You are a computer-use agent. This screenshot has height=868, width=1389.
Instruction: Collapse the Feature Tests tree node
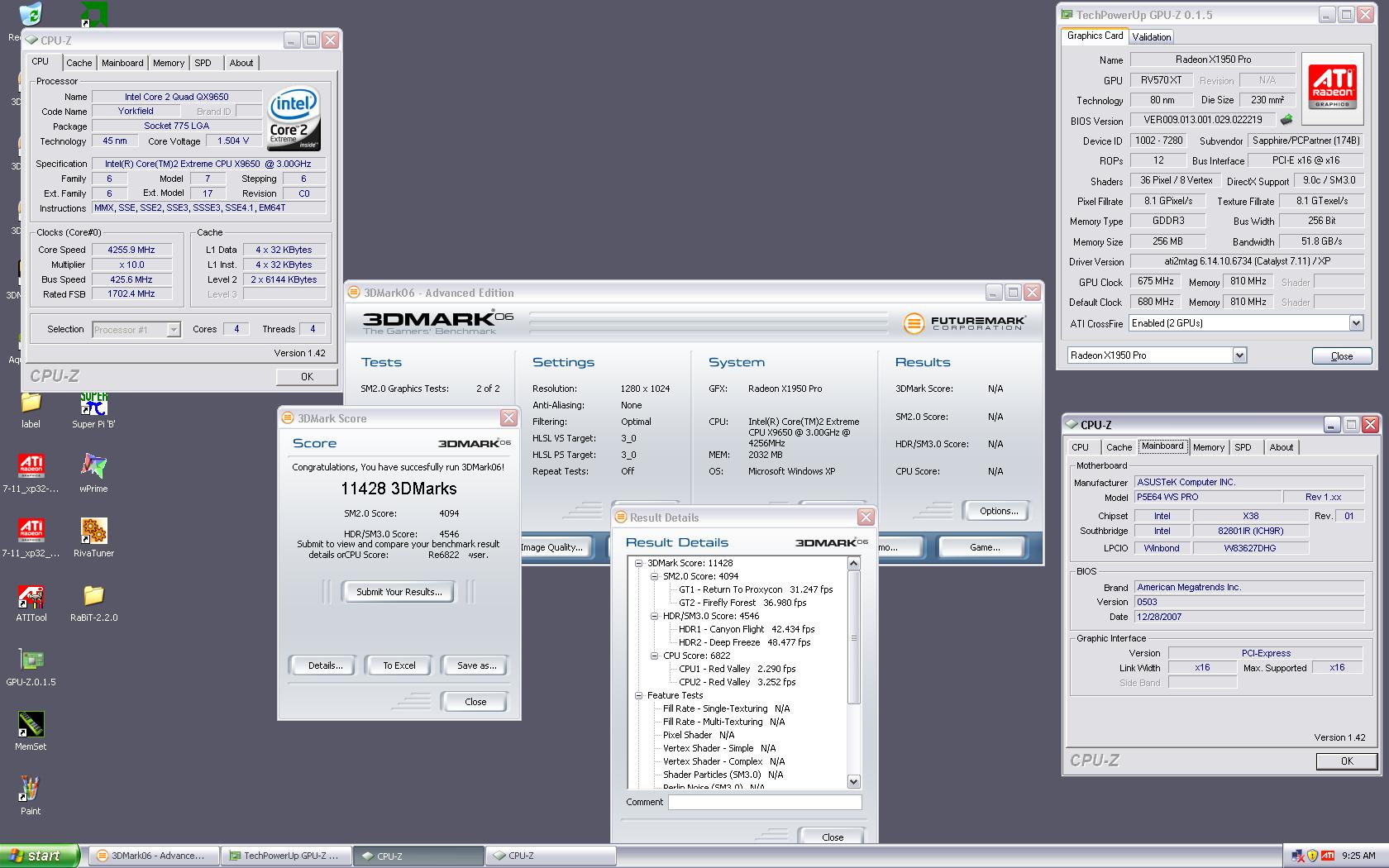(x=638, y=695)
